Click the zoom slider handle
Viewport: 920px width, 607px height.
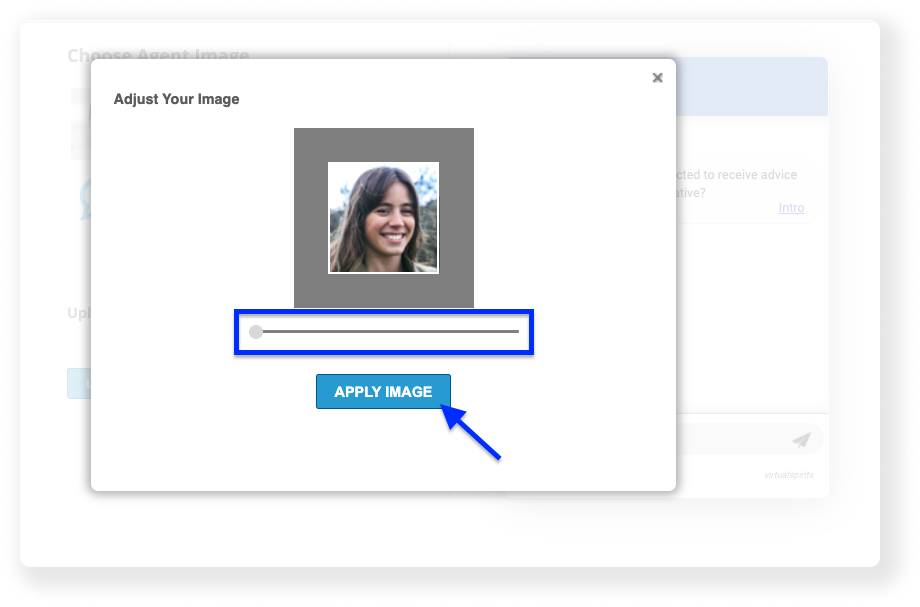(x=256, y=332)
